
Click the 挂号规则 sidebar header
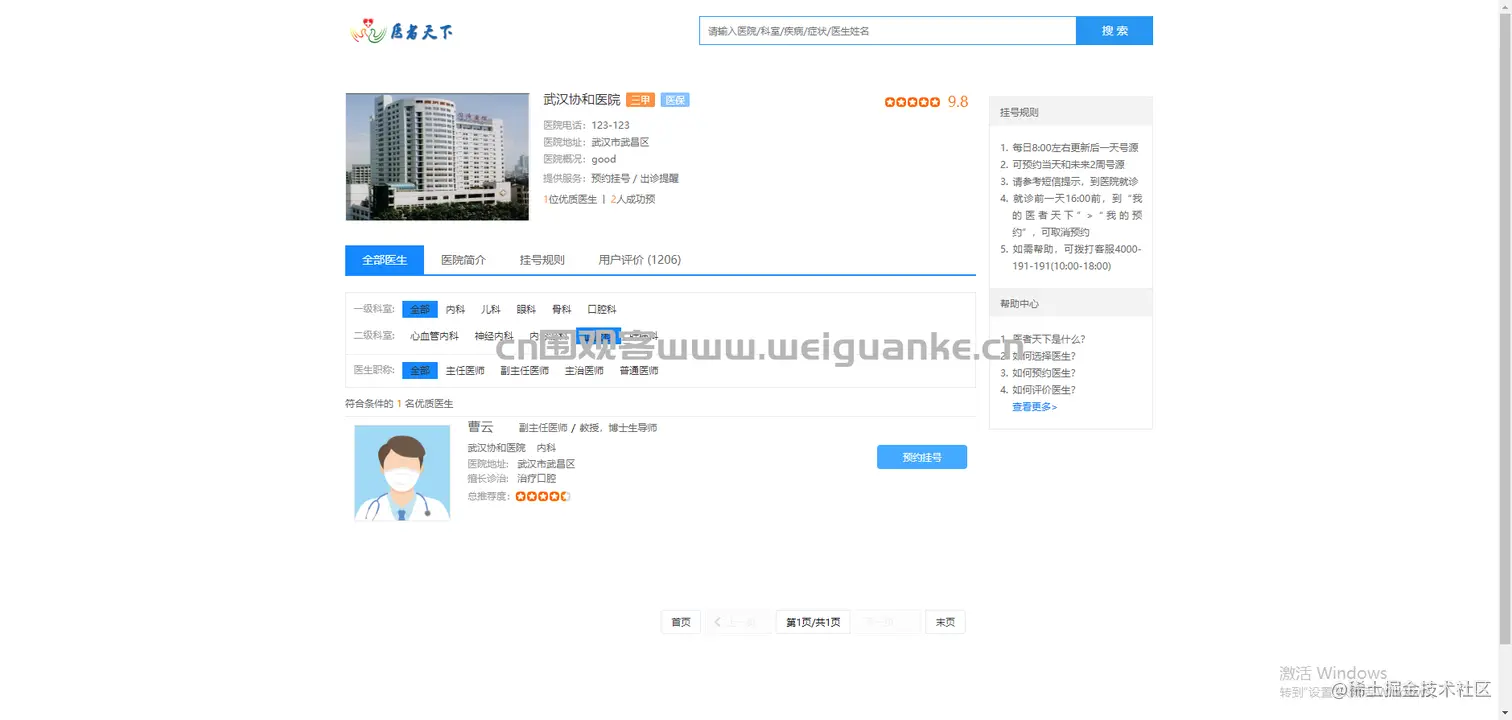(1071, 112)
